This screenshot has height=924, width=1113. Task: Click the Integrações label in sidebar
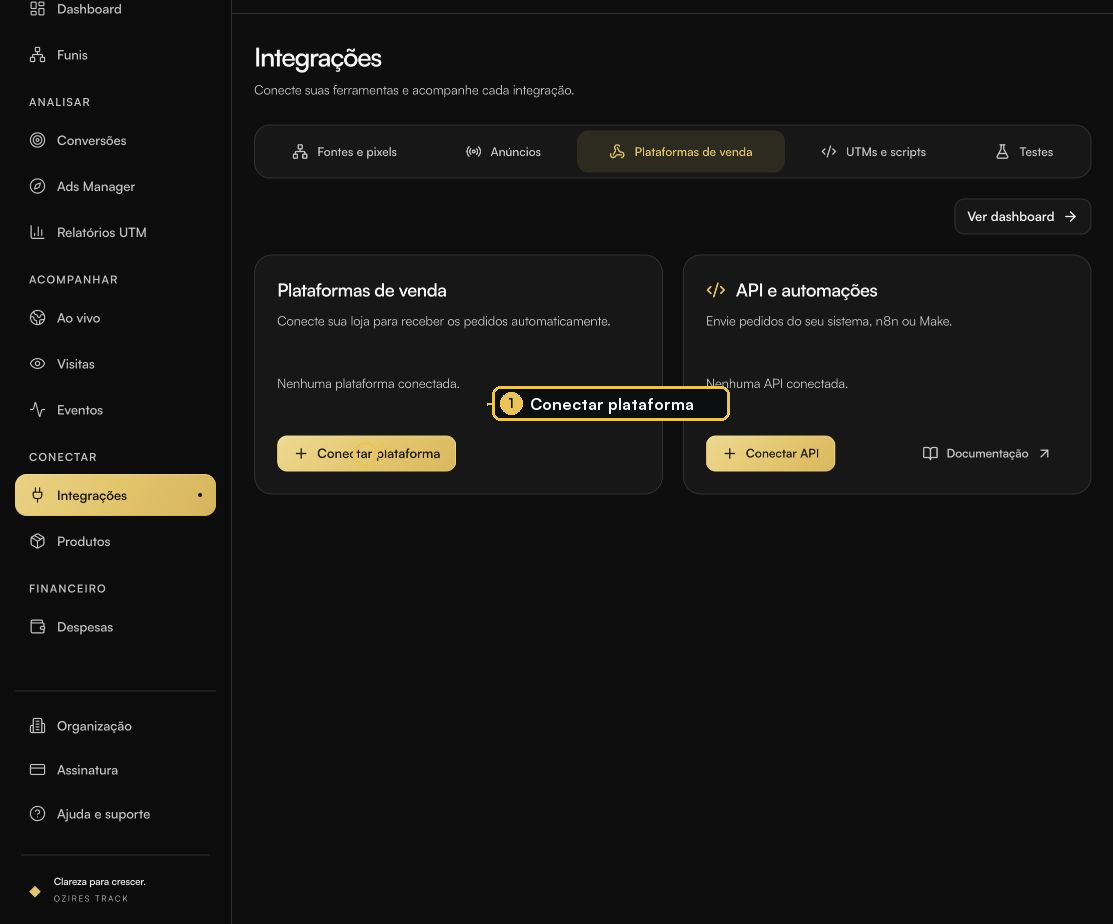pos(92,495)
